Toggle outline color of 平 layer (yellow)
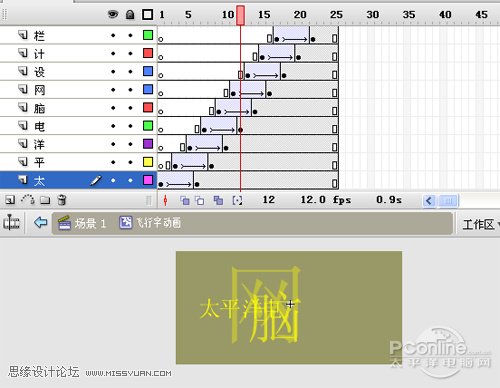 pos(148,162)
